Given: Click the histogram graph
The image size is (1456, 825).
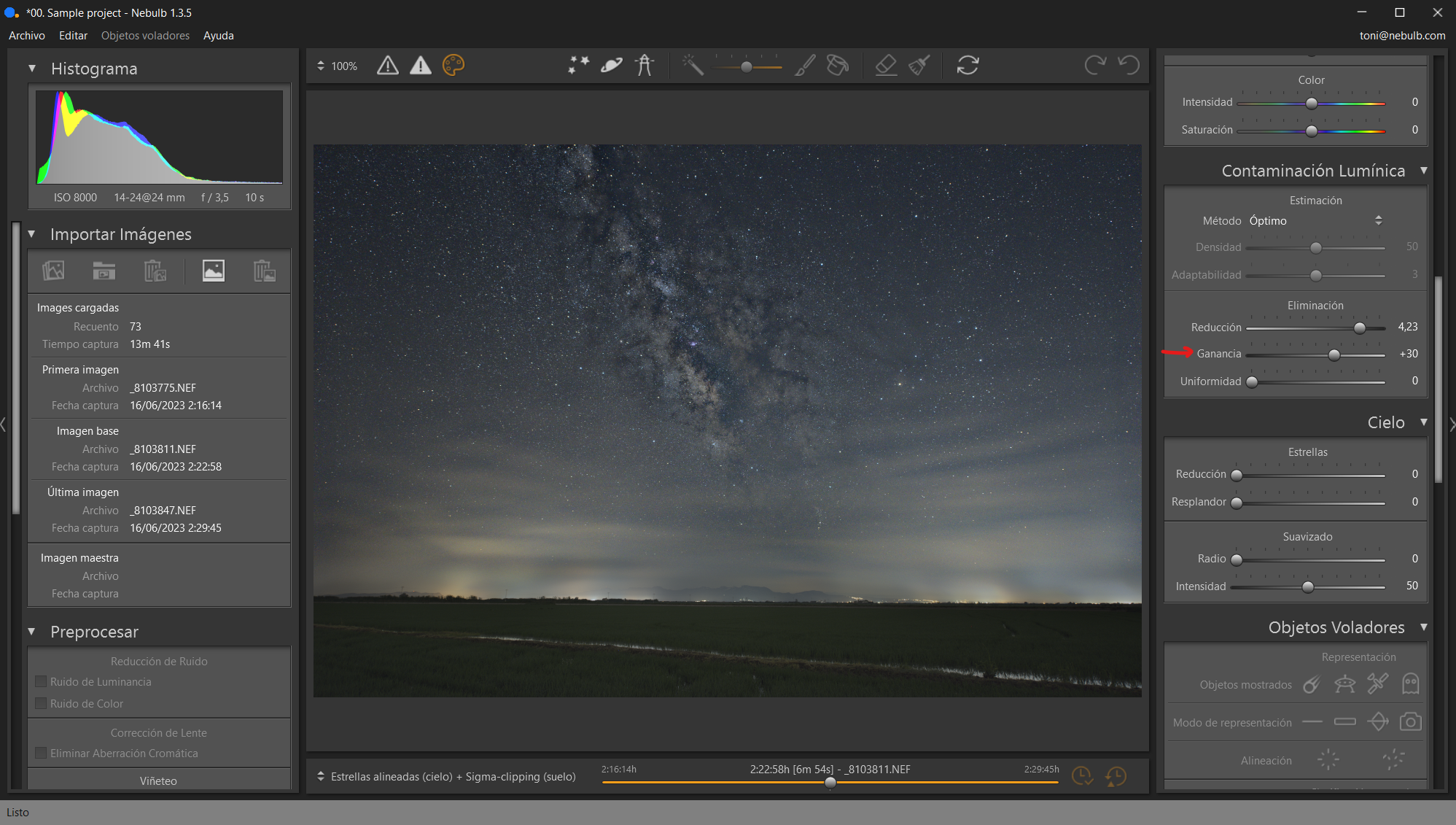Looking at the screenshot, I should tap(159, 137).
